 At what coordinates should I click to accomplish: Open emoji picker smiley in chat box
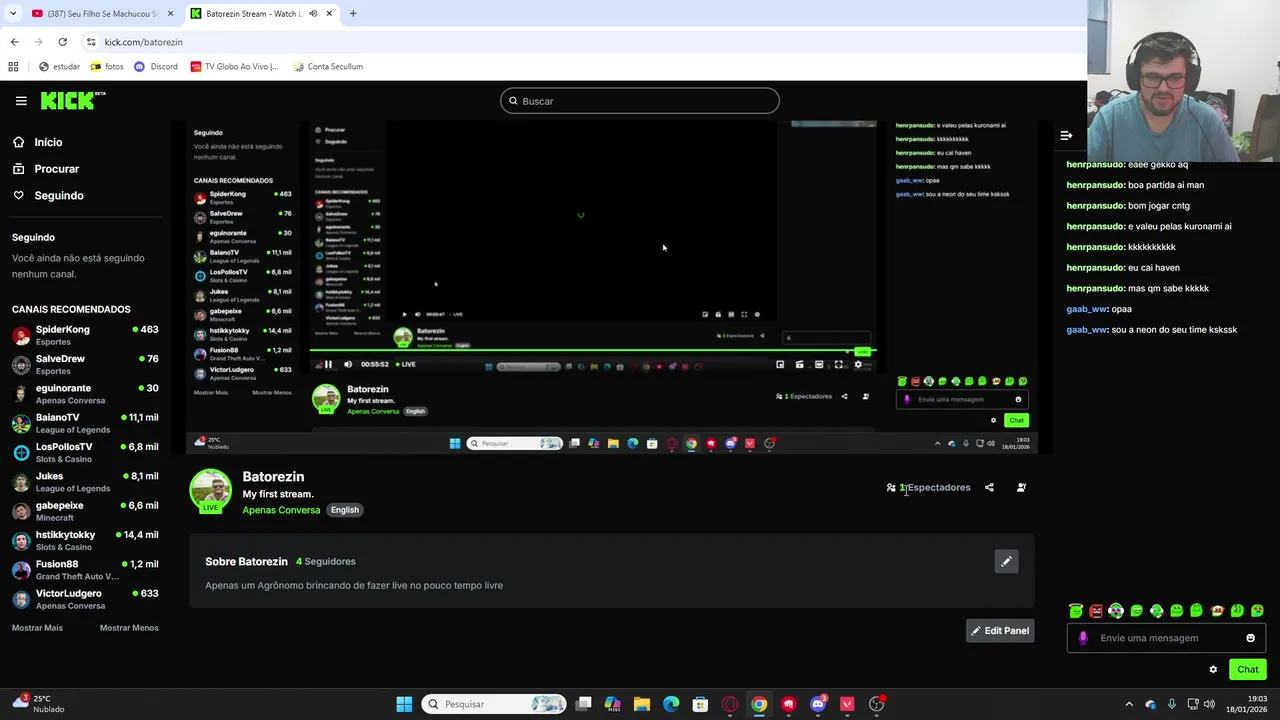click(x=1250, y=638)
